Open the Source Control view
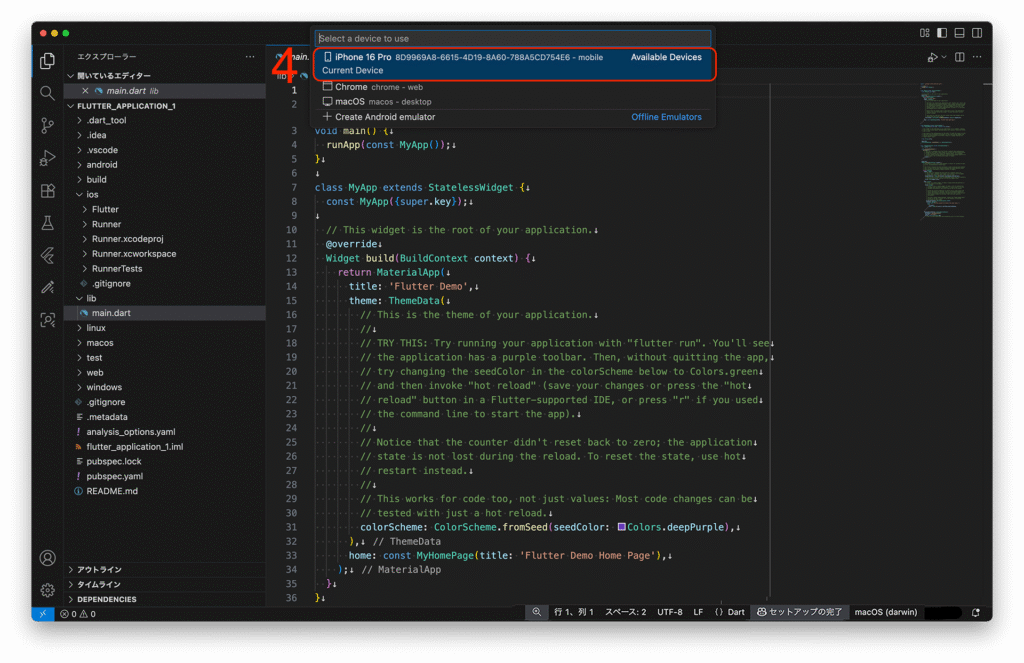The height and width of the screenshot is (663, 1024). click(47, 125)
